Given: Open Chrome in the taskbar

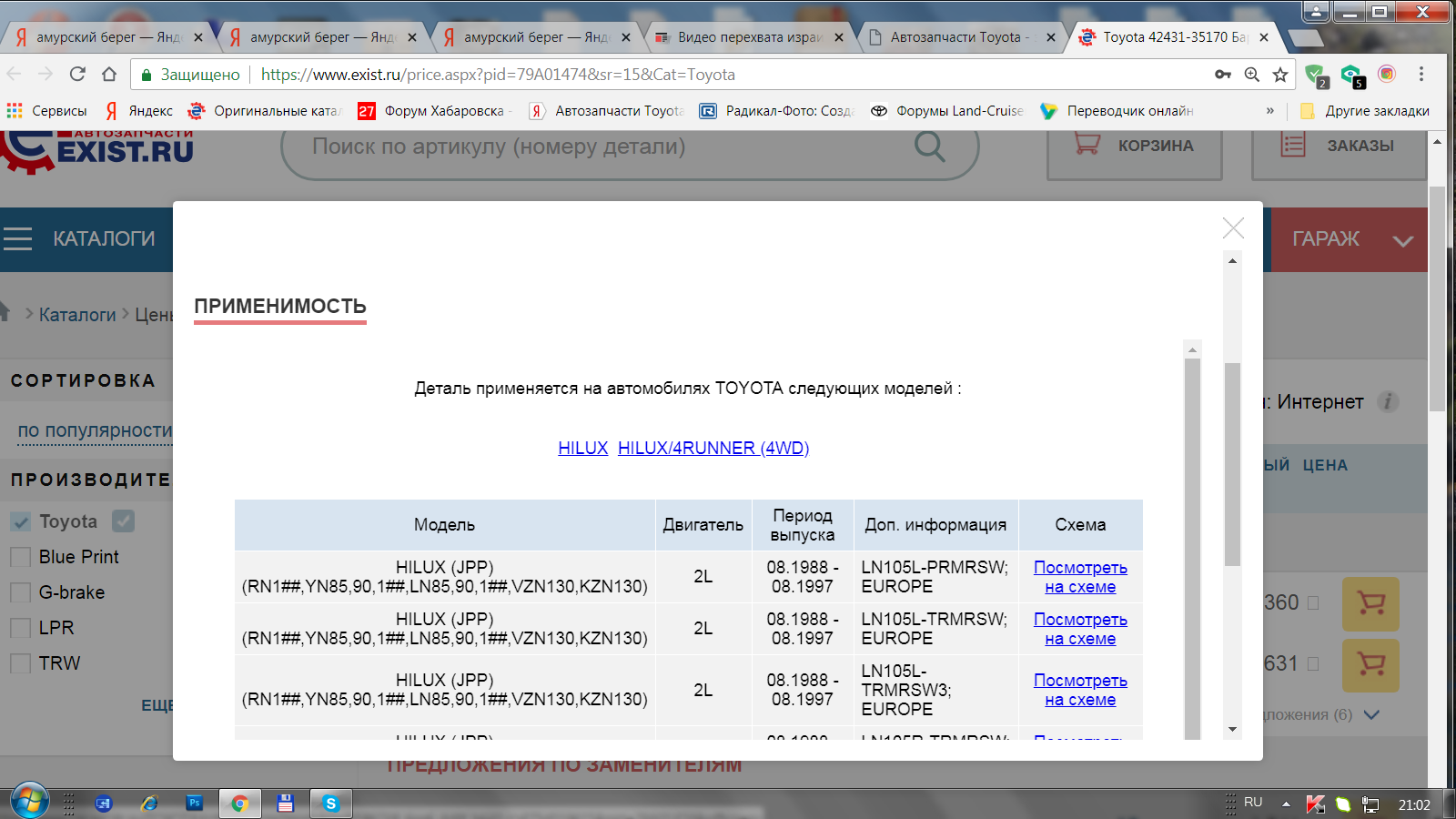Looking at the screenshot, I should coord(239,804).
